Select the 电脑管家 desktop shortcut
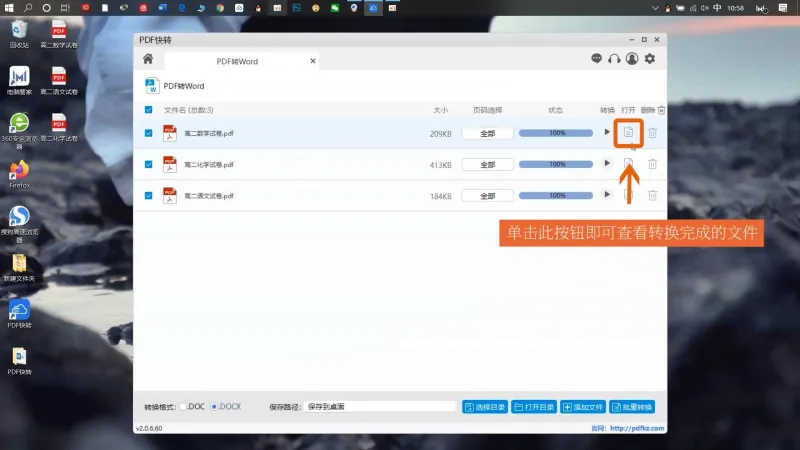 click(19, 81)
